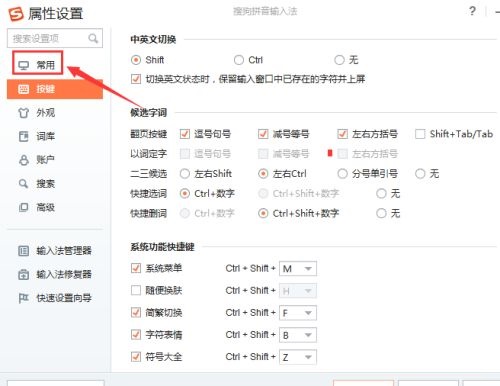Image resolution: width=500 pixels, height=386 pixels.
Task: Open 输入法管理器
Action: pyautogui.click(x=55, y=251)
